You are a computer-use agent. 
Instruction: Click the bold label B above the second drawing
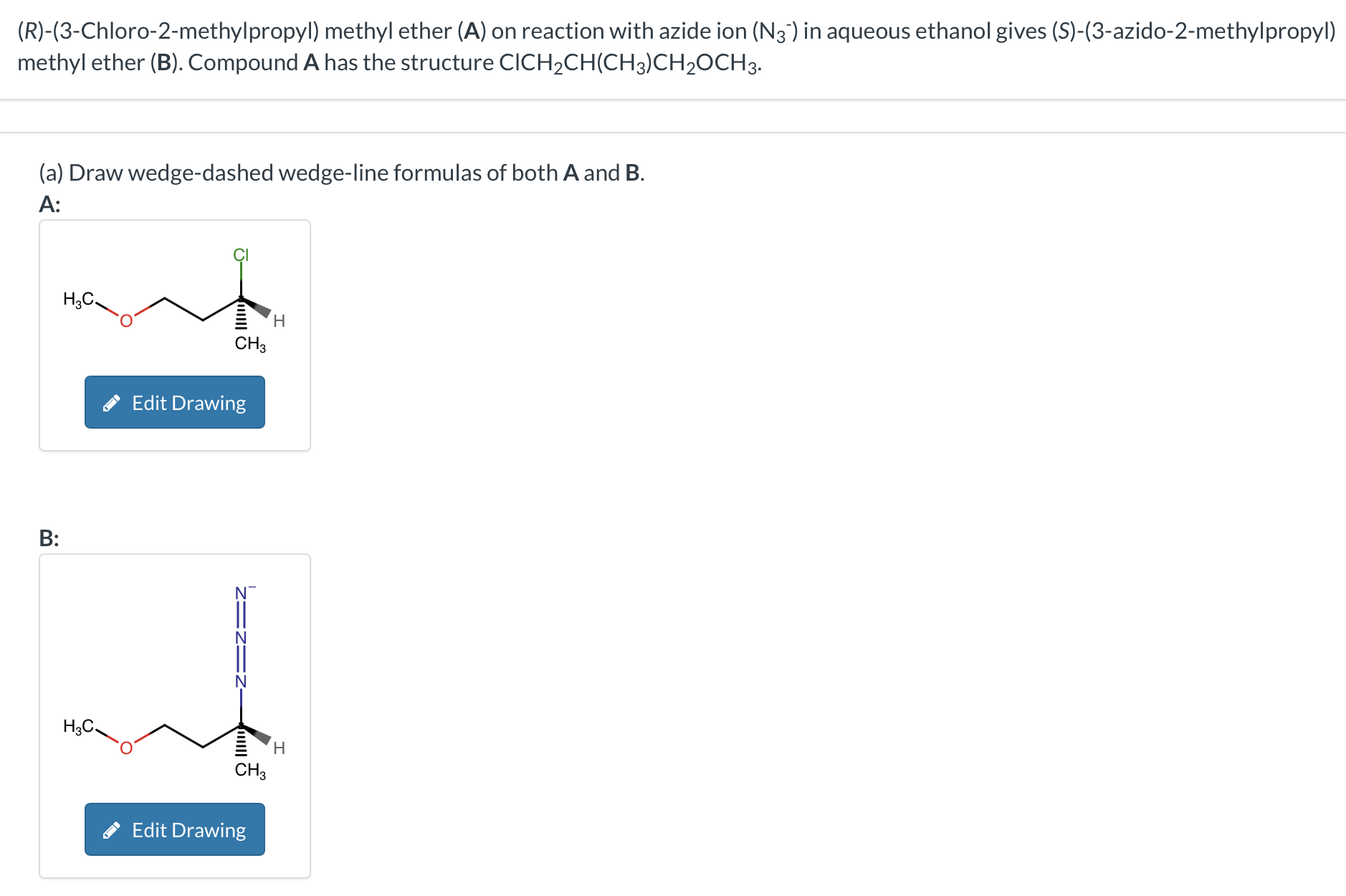(48, 538)
